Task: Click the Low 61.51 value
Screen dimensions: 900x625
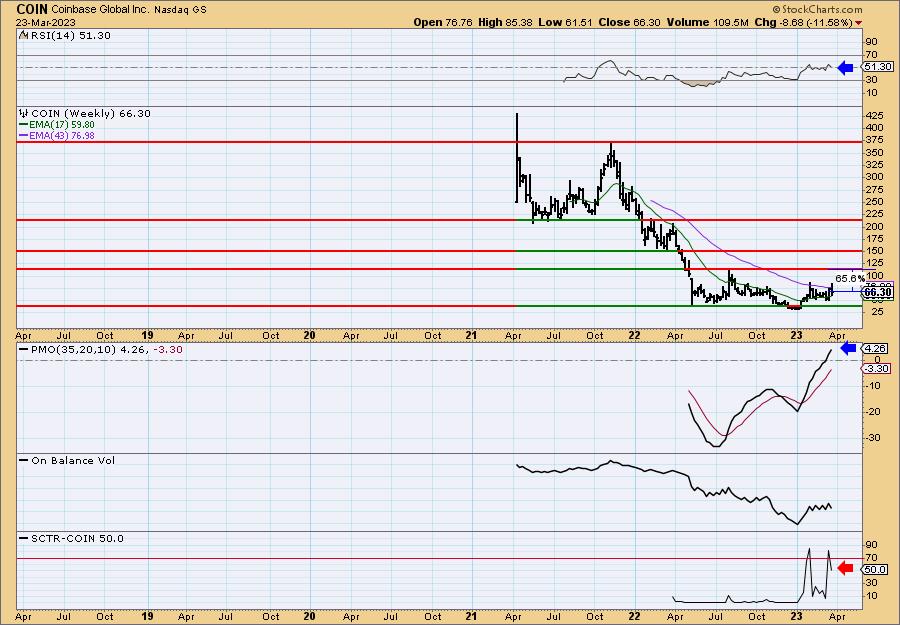Action: 565,22
